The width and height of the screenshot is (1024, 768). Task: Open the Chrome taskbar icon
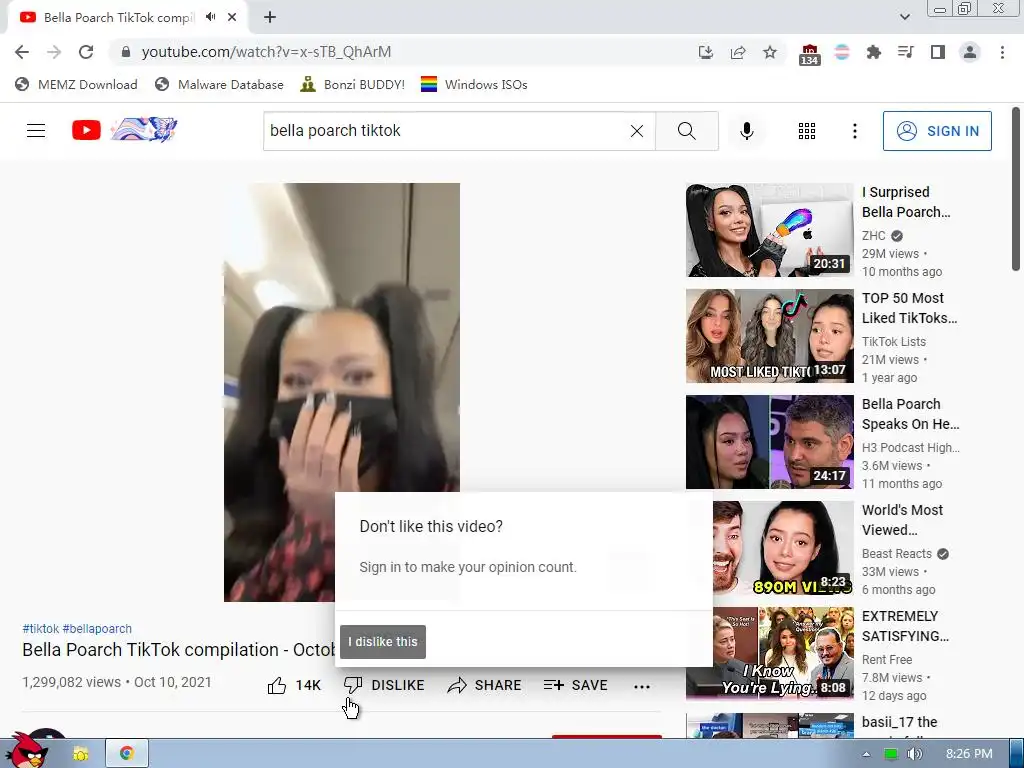(127, 754)
